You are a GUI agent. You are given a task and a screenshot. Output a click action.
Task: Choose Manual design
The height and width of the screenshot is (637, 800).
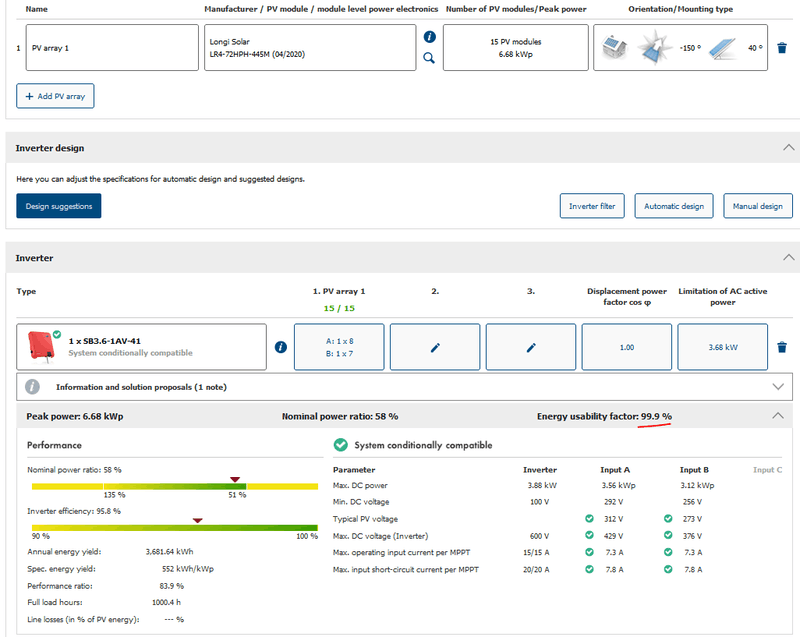pos(757,206)
